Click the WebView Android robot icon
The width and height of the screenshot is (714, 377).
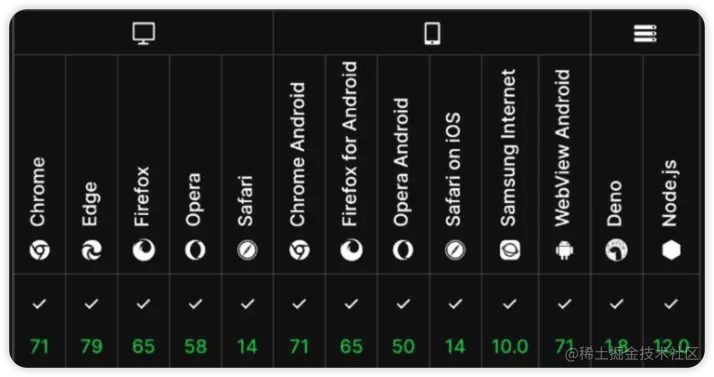click(565, 250)
